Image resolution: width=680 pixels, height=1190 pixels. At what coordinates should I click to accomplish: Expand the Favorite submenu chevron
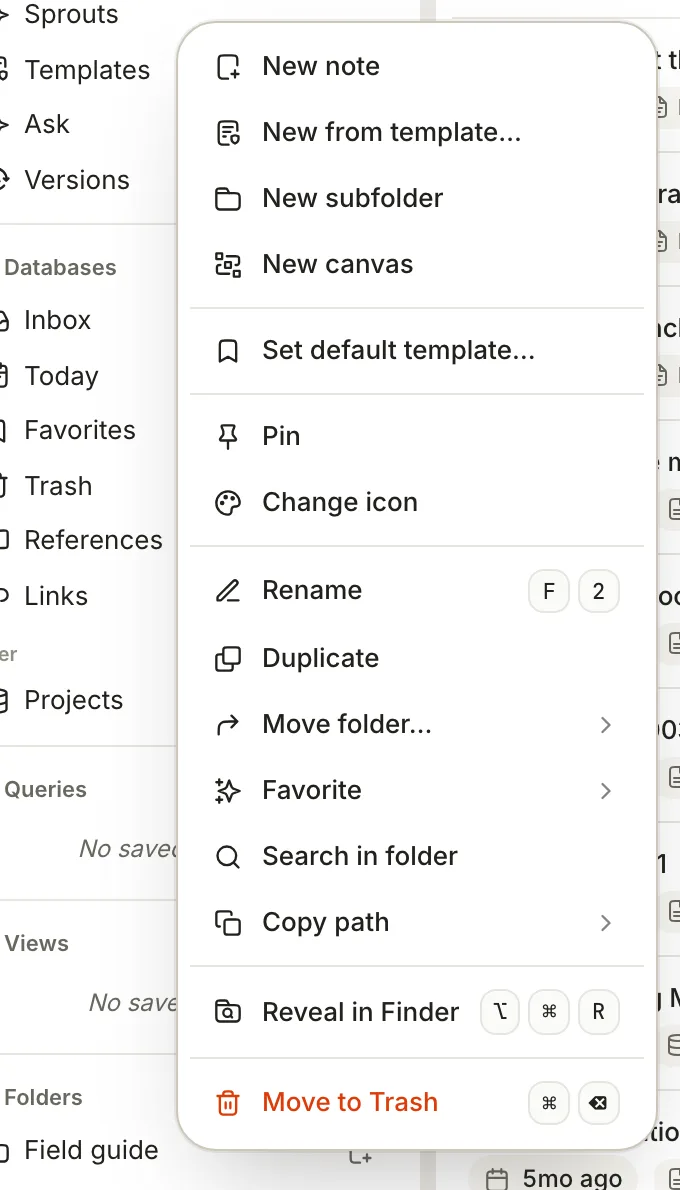click(606, 791)
